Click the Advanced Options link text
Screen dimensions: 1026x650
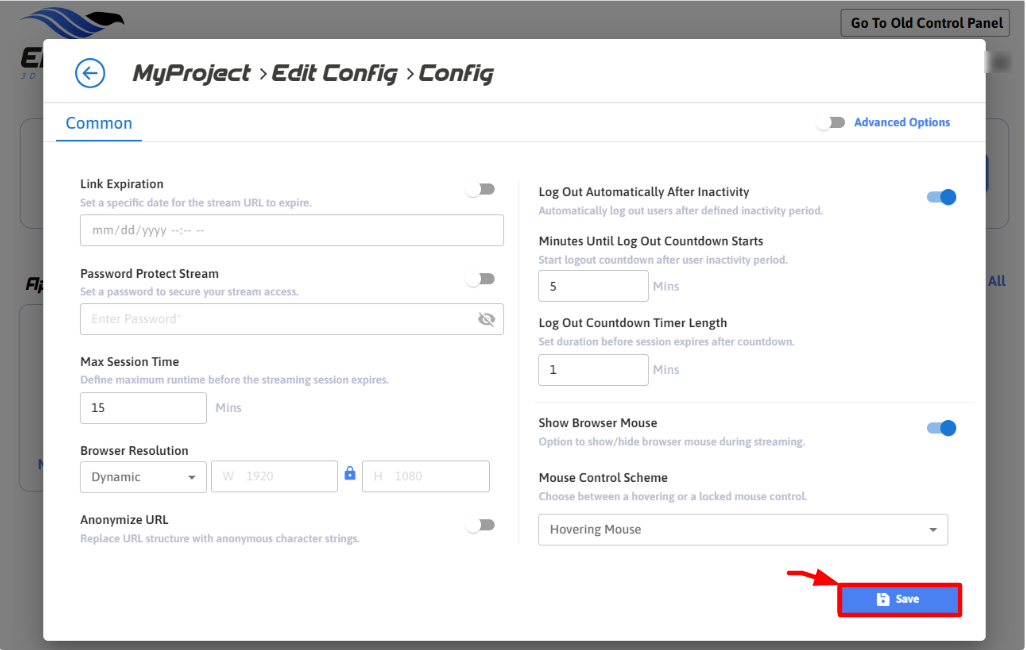coord(901,123)
